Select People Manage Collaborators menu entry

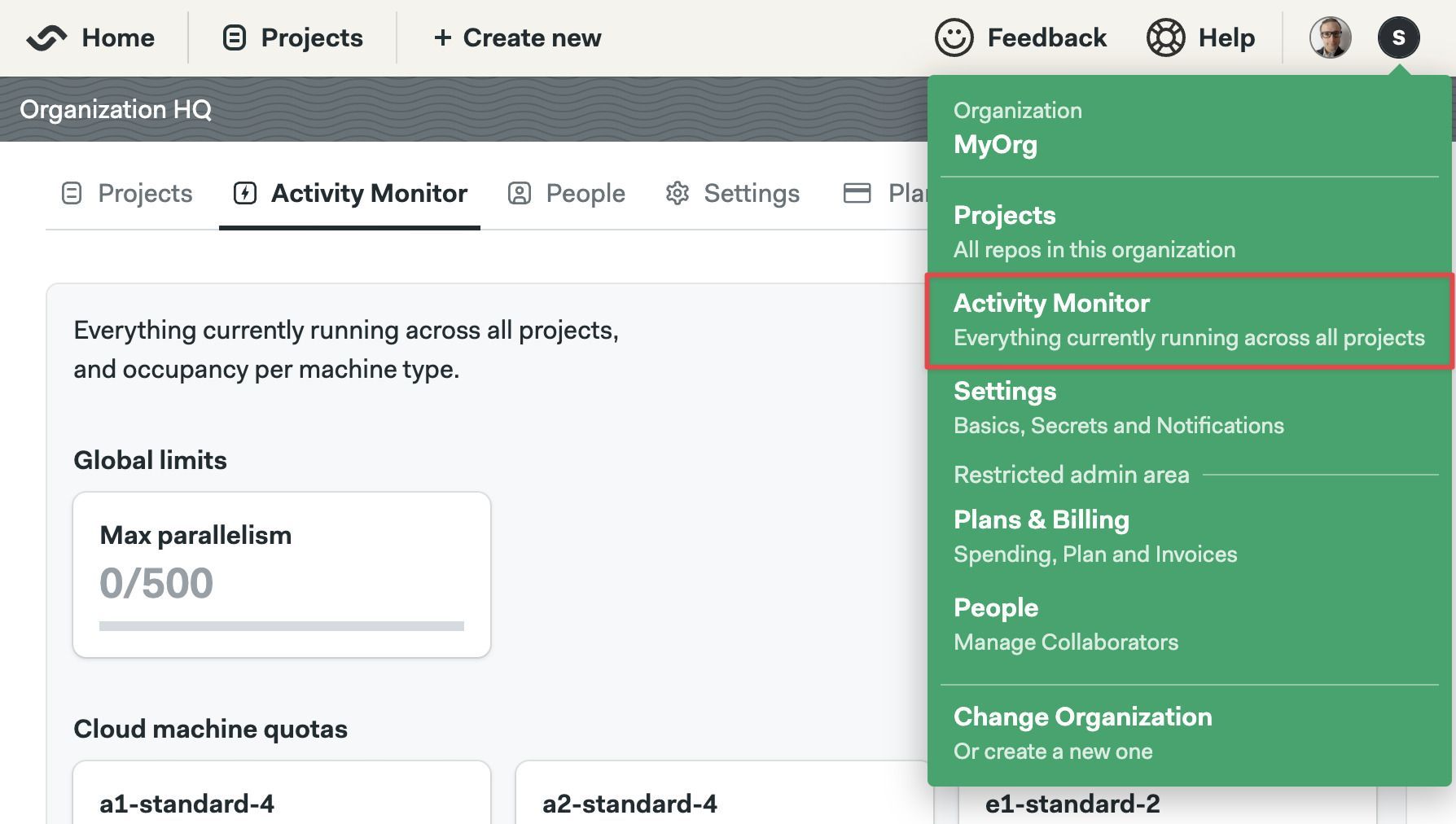tap(1189, 625)
